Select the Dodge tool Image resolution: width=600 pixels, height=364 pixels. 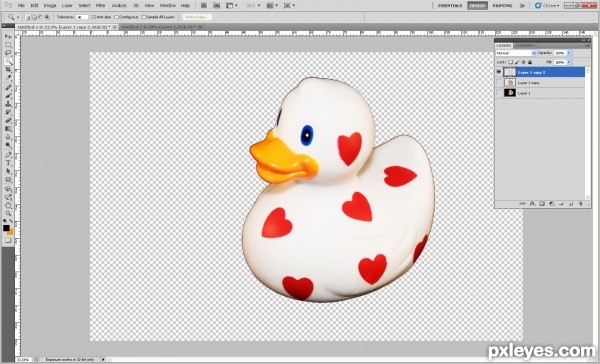[8, 146]
